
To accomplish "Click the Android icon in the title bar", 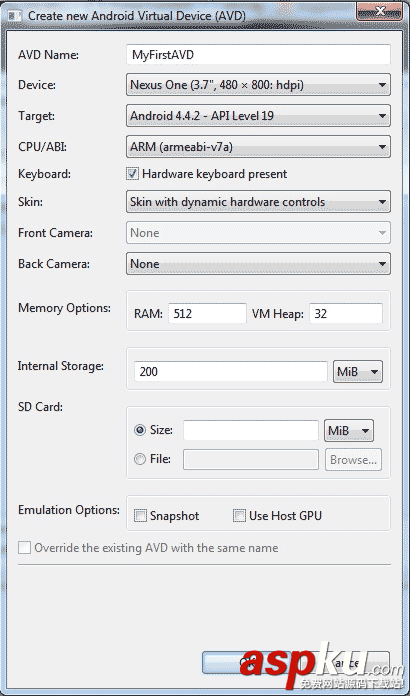I will pos(15,16).
